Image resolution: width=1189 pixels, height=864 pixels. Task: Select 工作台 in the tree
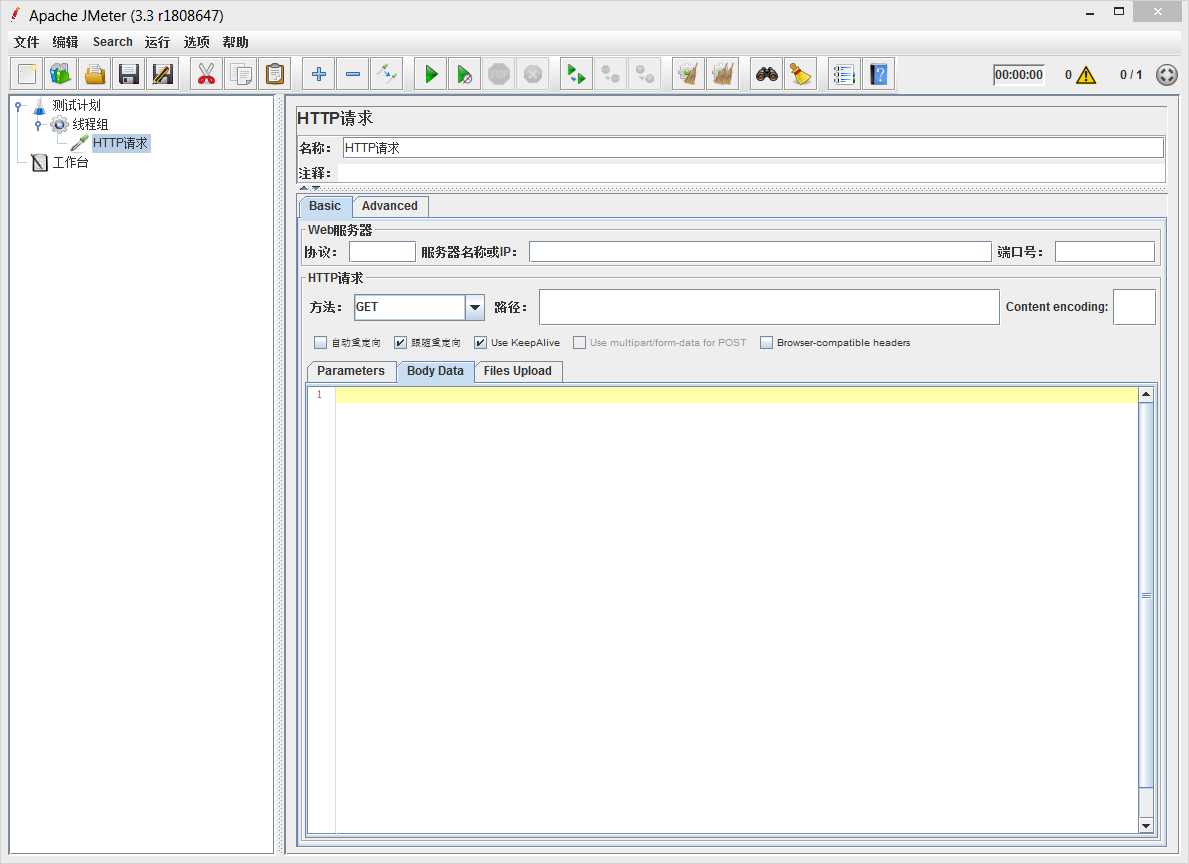click(71, 162)
